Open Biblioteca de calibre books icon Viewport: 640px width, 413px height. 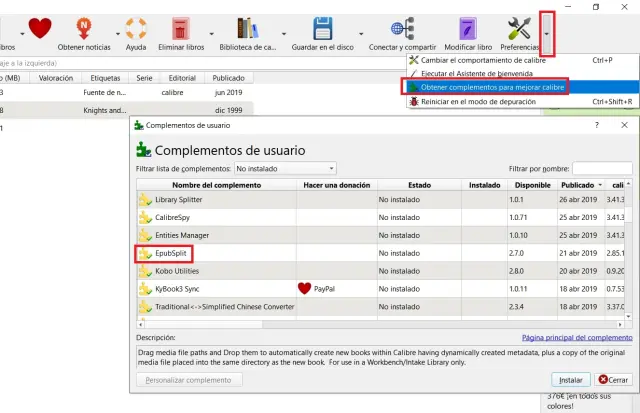pos(250,26)
